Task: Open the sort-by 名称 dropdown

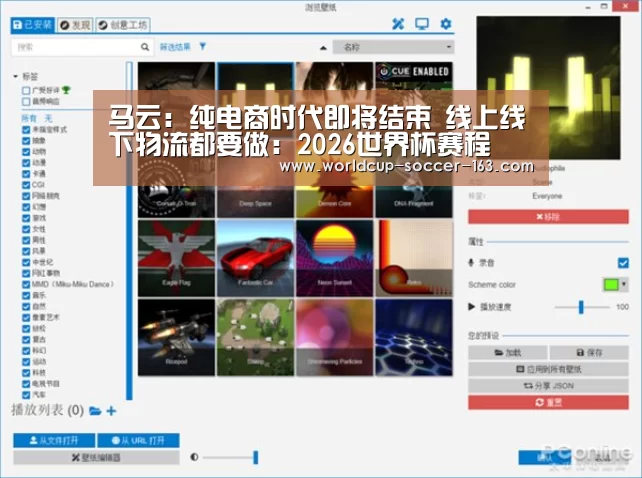Action: pyautogui.click(x=393, y=47)
